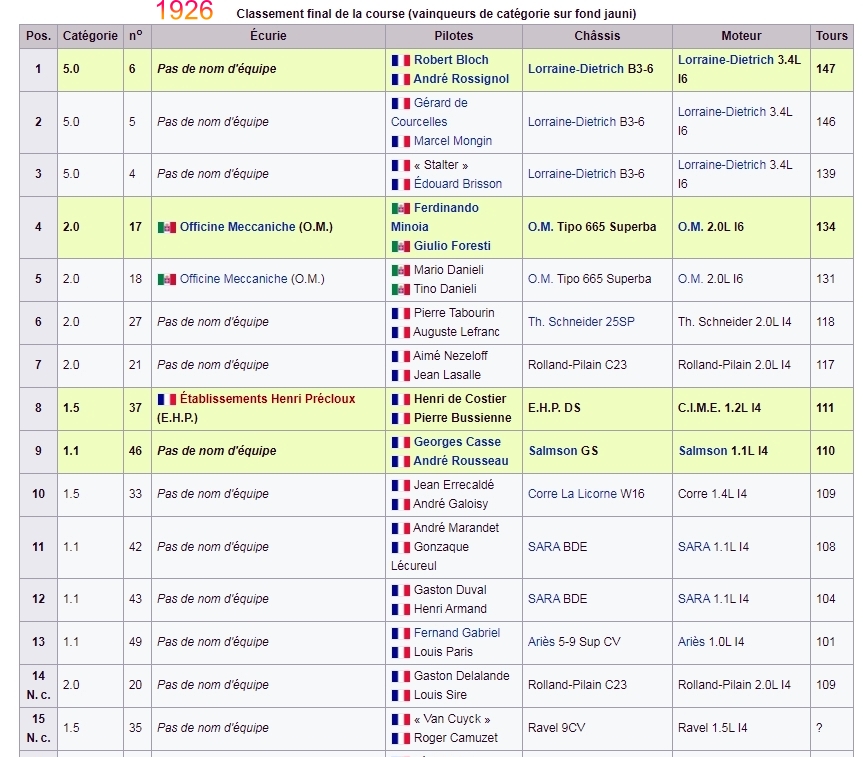Select the Ravel 9CV chassis cell

coord(597,728)
